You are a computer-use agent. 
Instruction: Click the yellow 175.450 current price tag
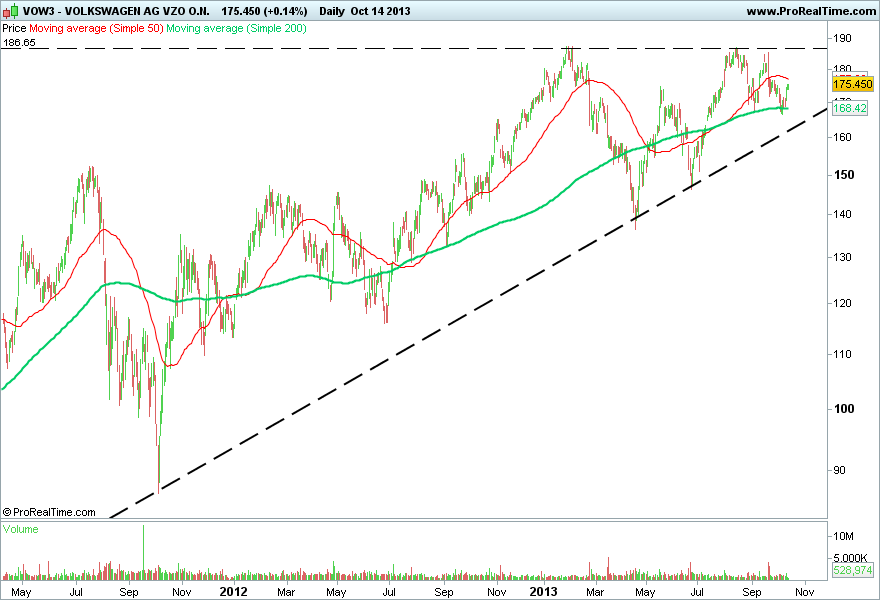tap(852, 84)
